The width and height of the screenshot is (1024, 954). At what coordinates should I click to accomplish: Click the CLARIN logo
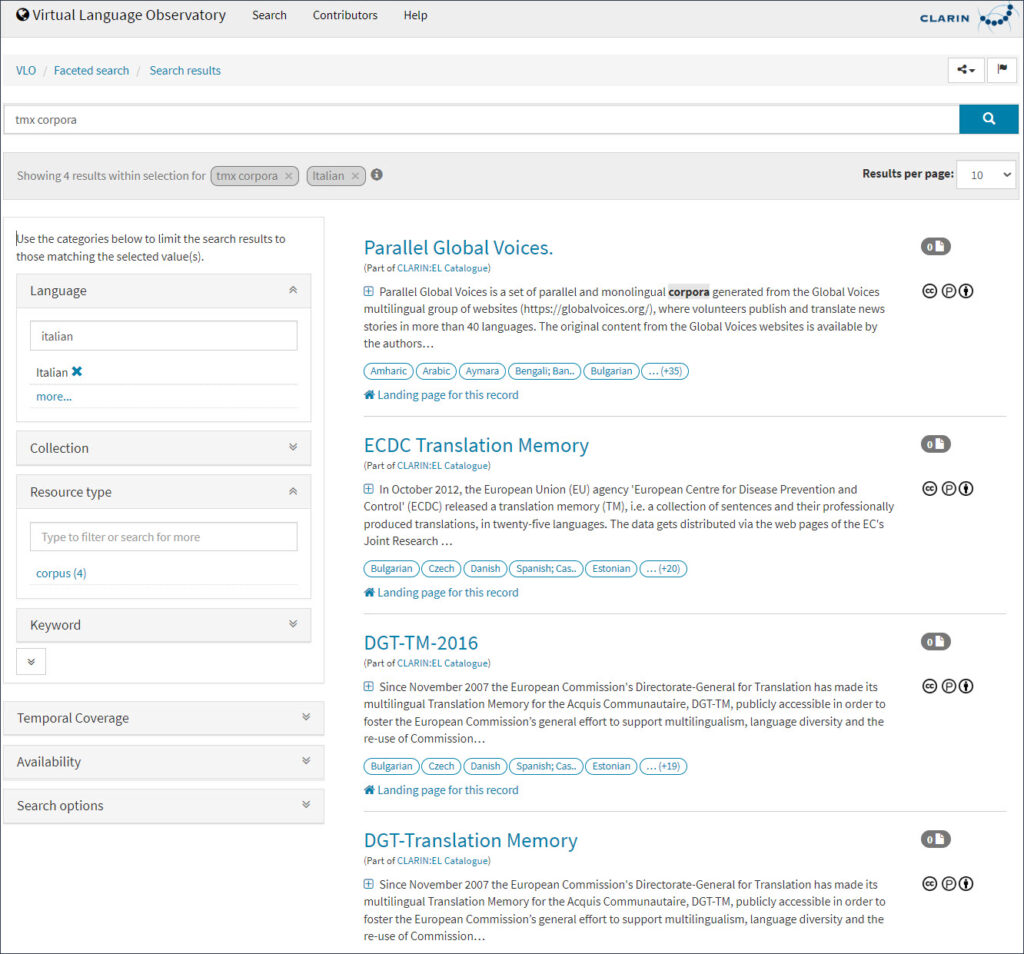[x=965, y=17]
